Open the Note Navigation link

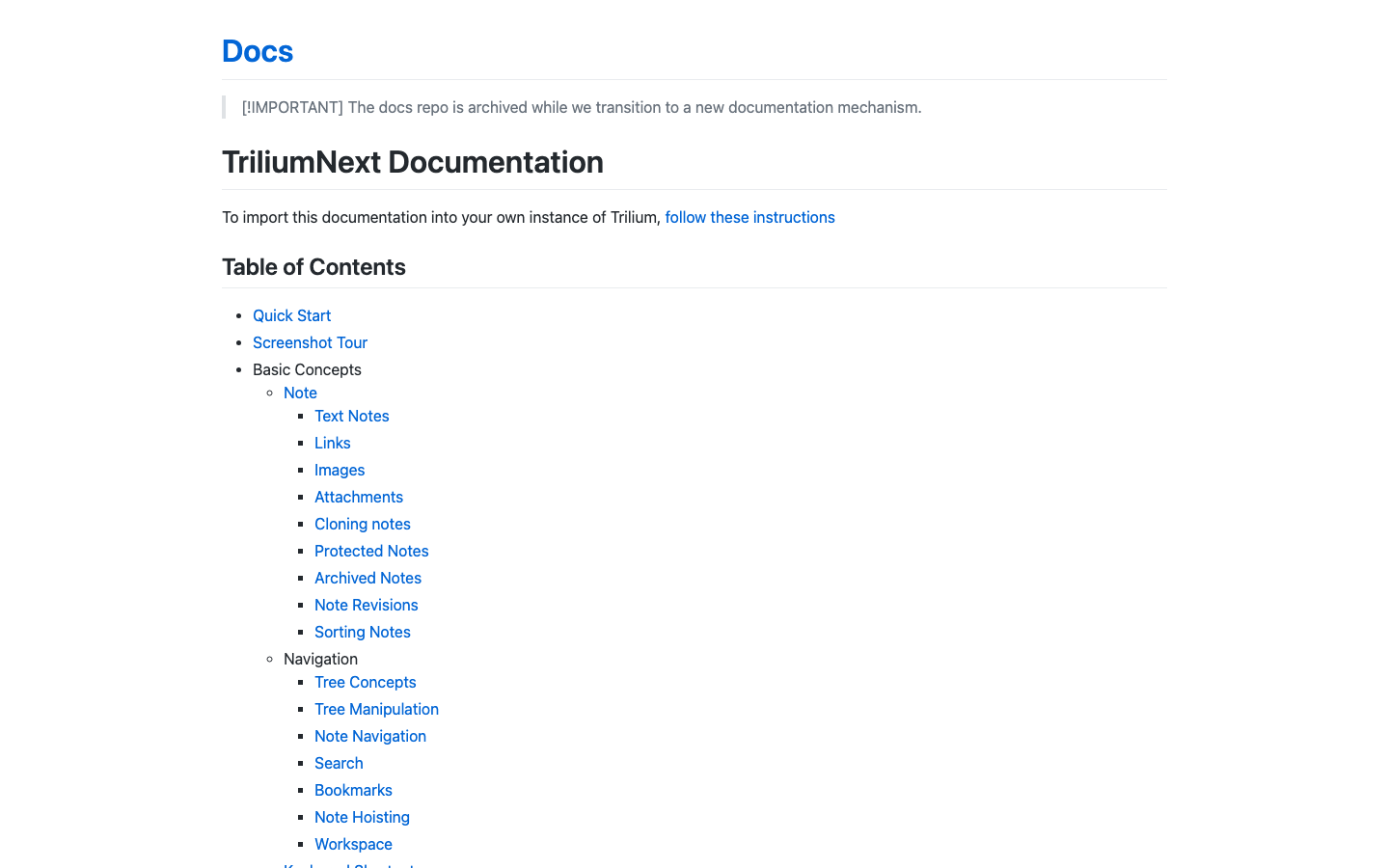(x=369, y=737)
